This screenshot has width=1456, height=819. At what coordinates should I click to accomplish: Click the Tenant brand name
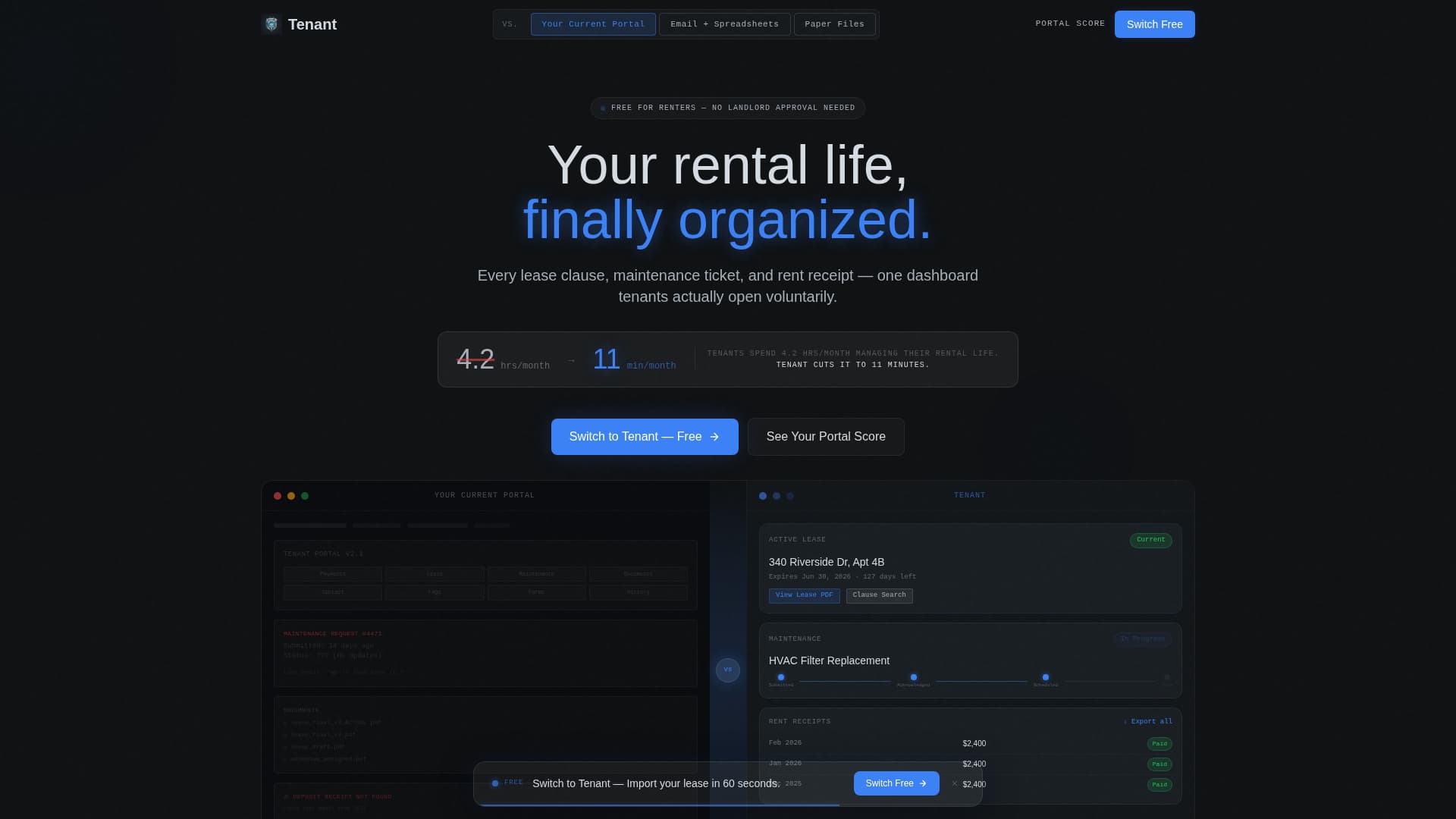coord(312,24)
